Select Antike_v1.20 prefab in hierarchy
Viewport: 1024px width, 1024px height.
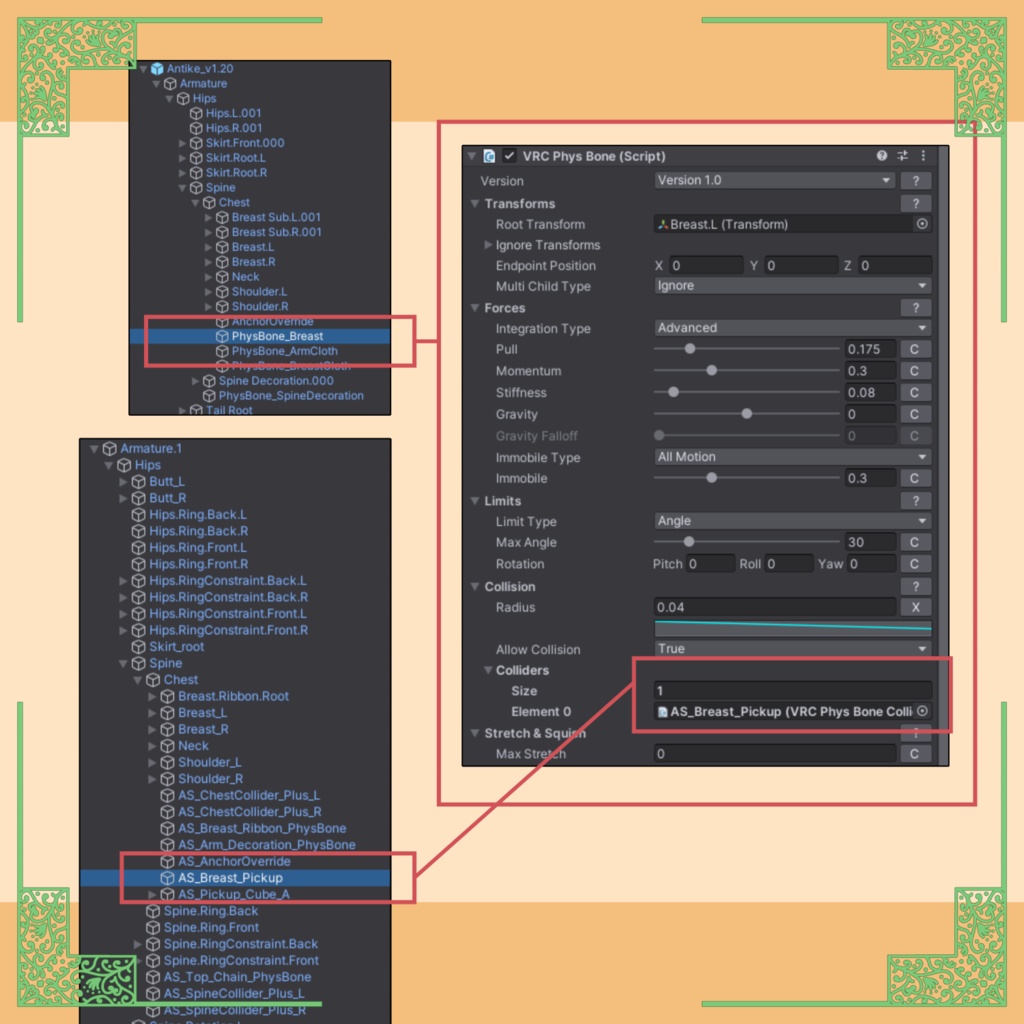pos(200,69)
